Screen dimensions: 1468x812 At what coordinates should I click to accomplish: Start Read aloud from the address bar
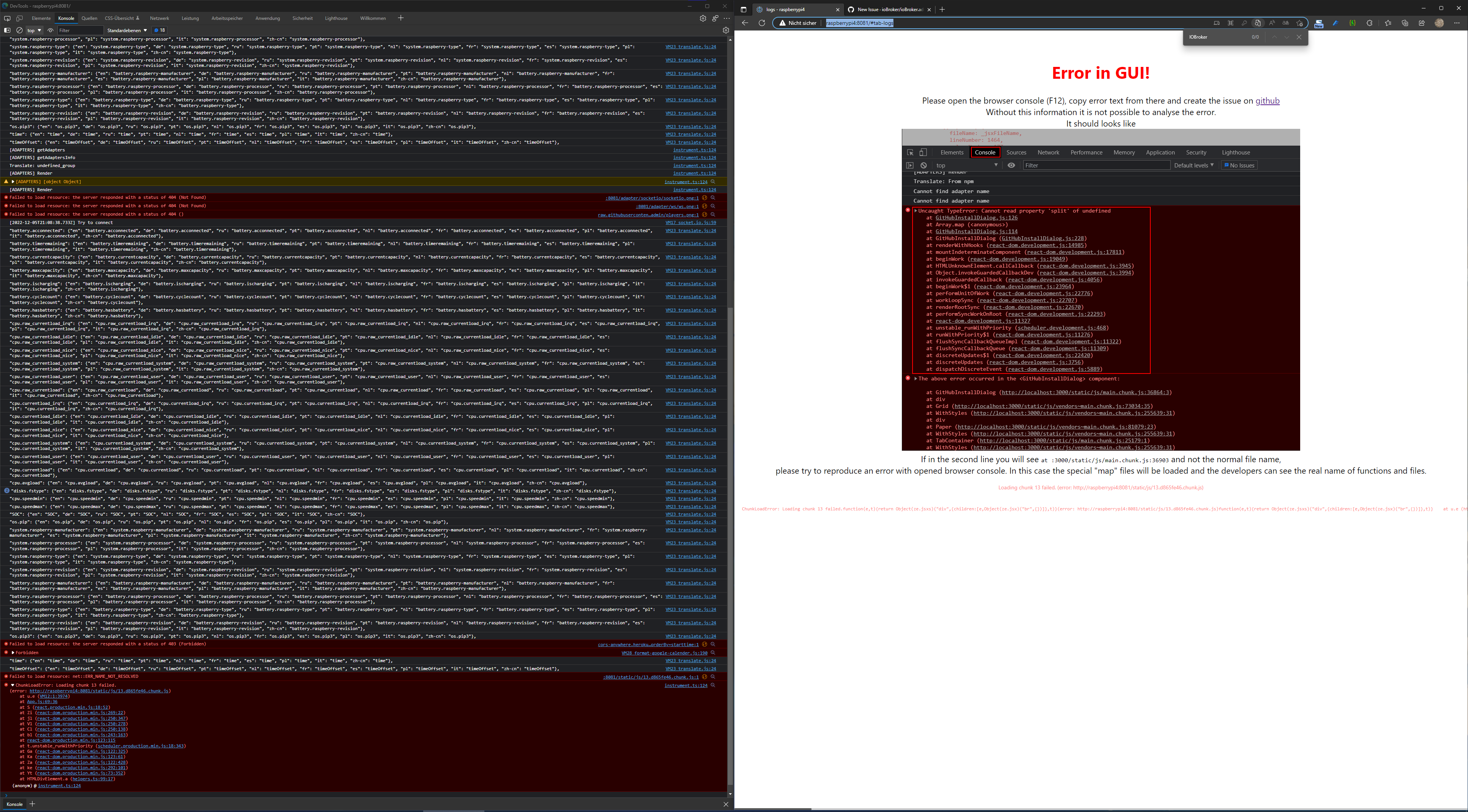point(1272,23)
